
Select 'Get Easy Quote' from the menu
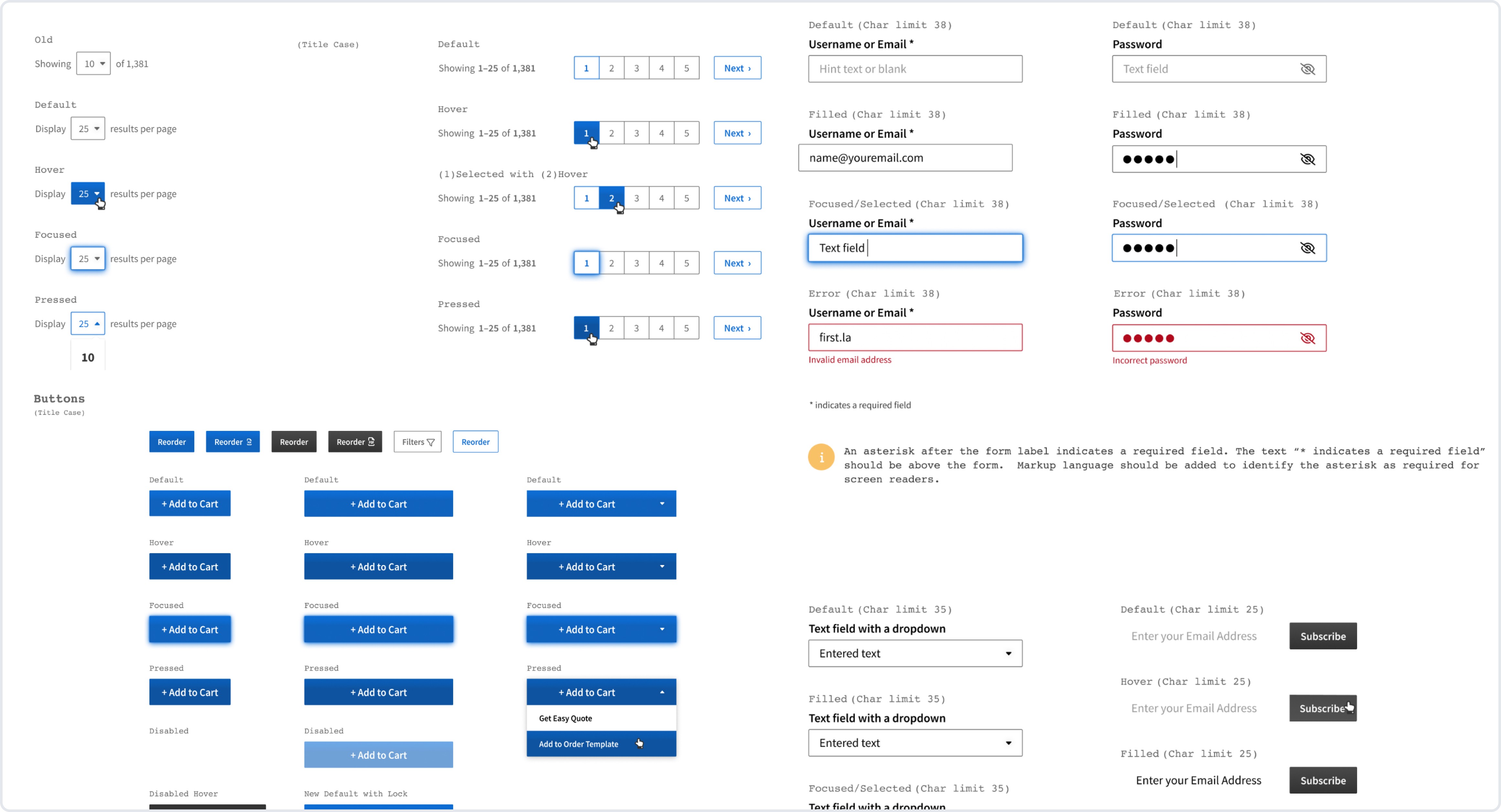(565, 718)
